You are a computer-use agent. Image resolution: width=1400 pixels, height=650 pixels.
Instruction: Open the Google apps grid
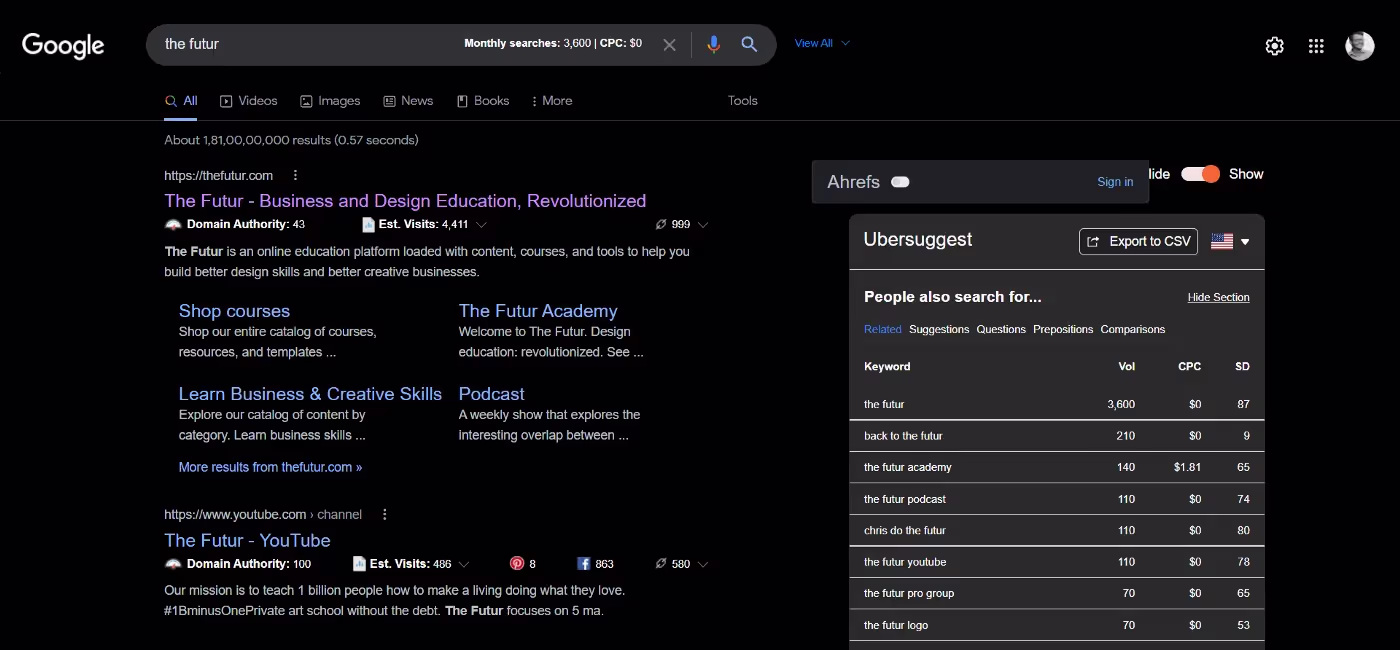click(1316, 46)
